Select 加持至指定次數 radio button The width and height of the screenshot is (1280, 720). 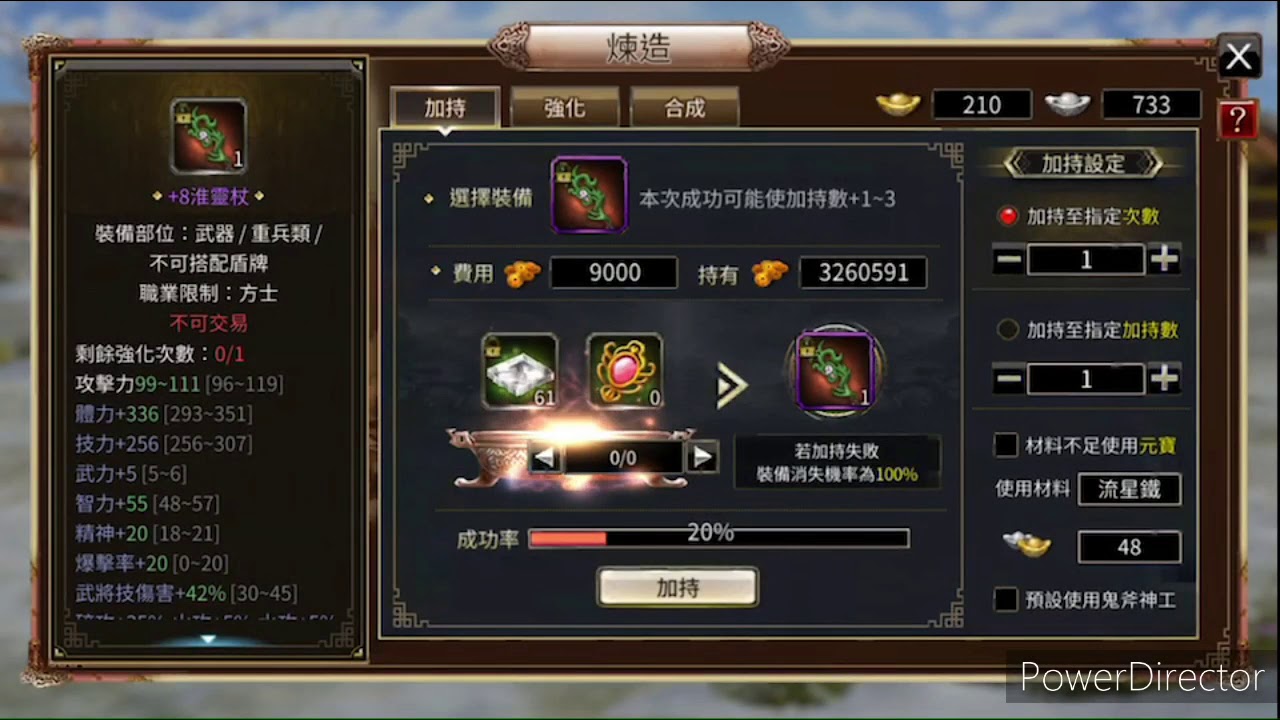coord(1008,216)
